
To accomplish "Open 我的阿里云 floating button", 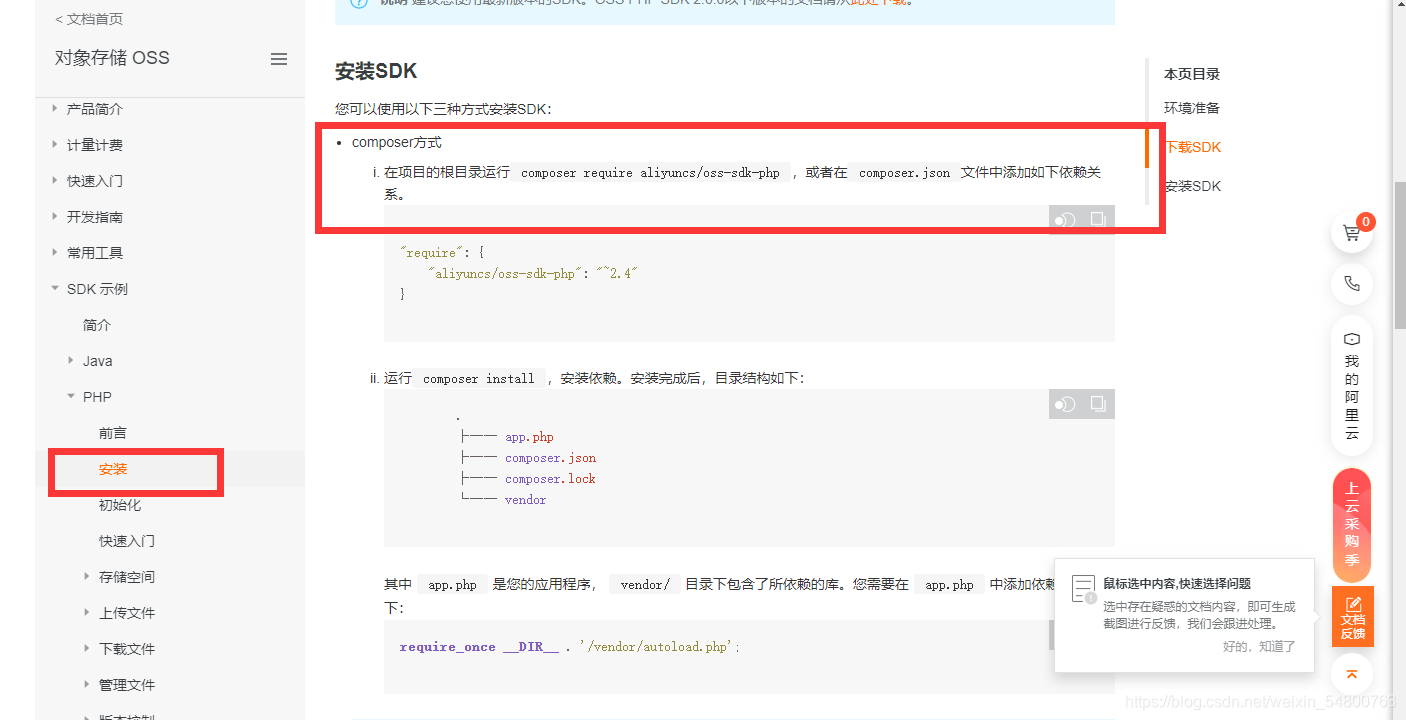I will [x=1351, y=385].
